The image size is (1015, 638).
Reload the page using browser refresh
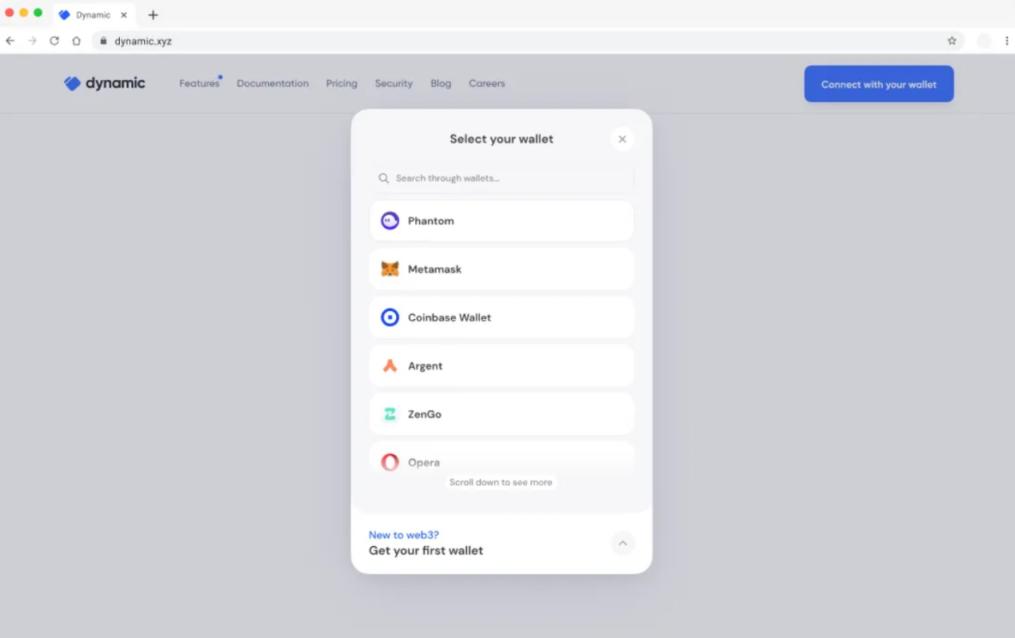(54, 41)
